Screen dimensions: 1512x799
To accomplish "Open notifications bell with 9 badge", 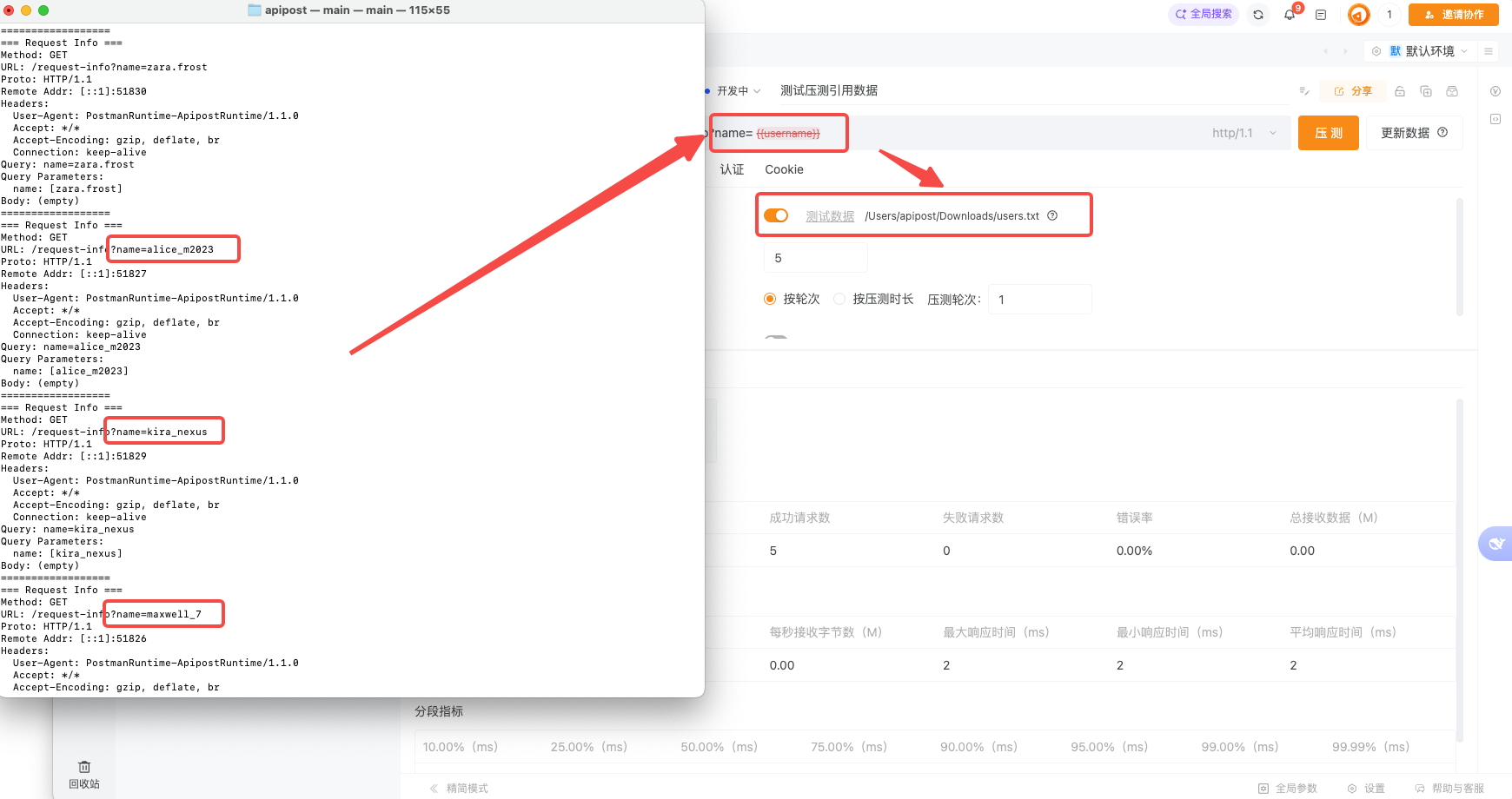I will click(x=1290, y=15).
